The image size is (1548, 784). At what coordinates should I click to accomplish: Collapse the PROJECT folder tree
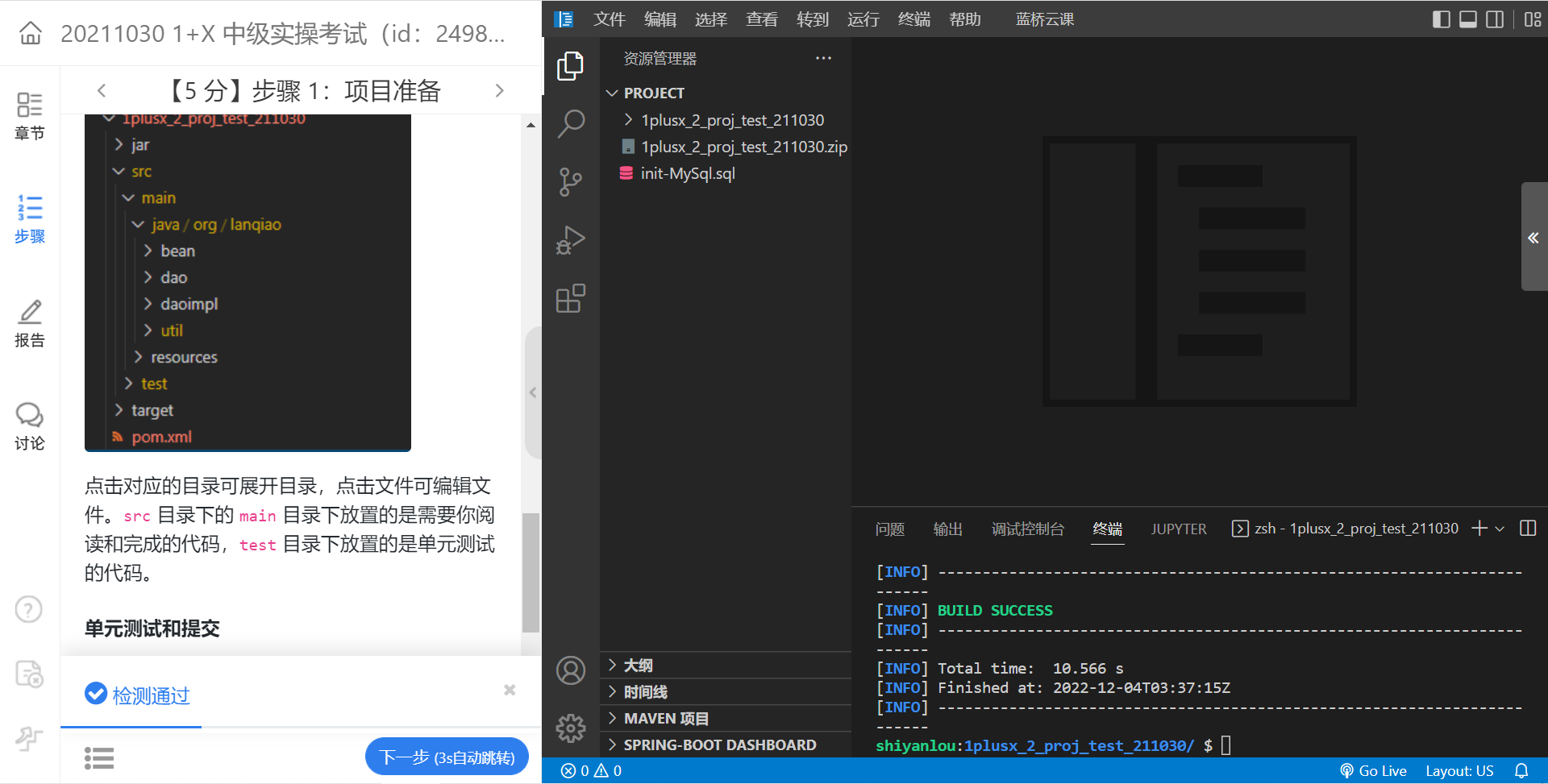click(611, 93)
